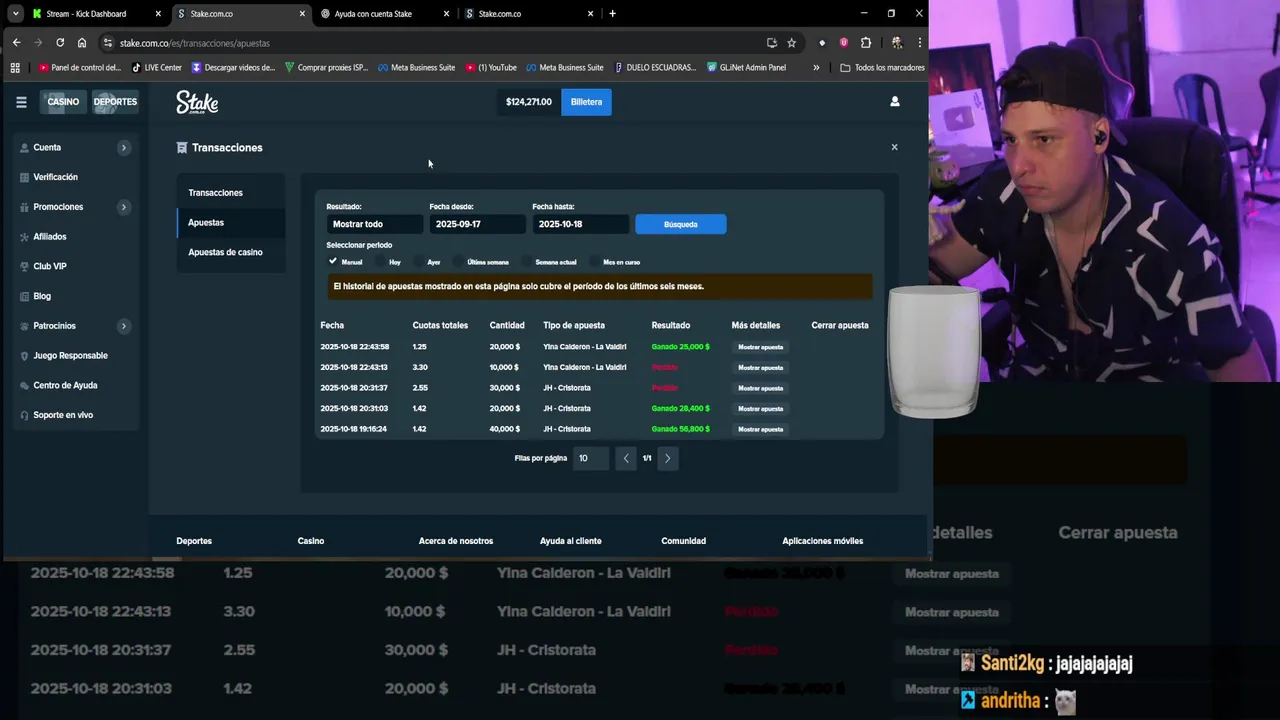Go to previous results page arrow

(x=626, y=458)
